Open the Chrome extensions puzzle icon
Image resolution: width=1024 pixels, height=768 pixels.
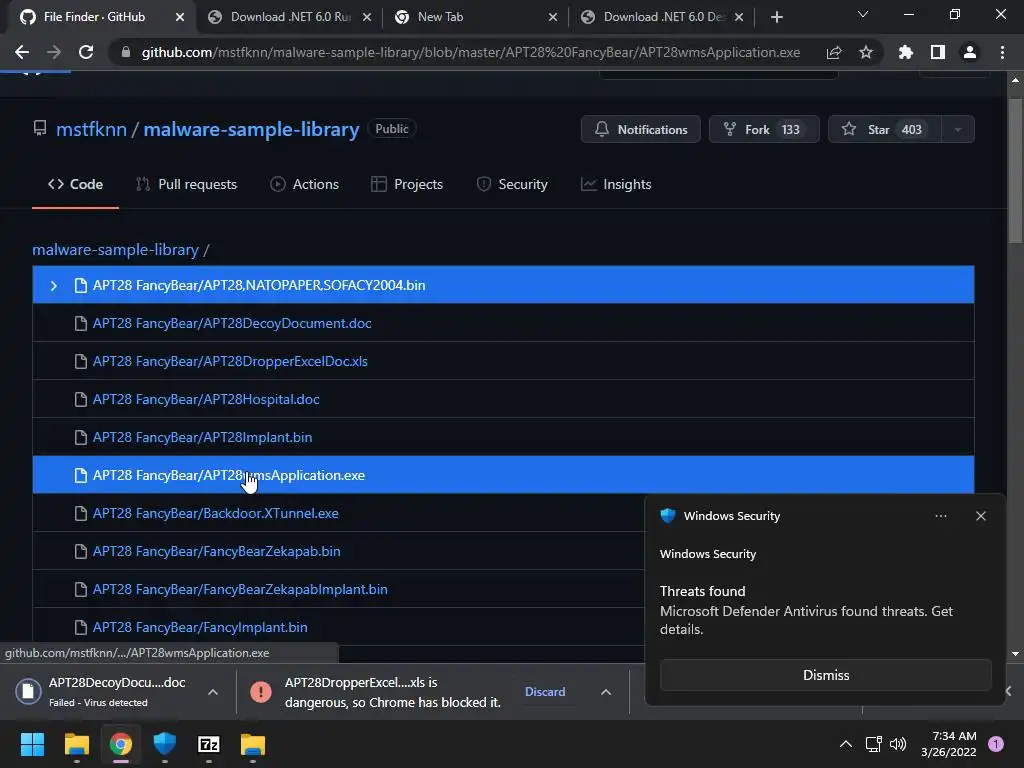(906, 52)
